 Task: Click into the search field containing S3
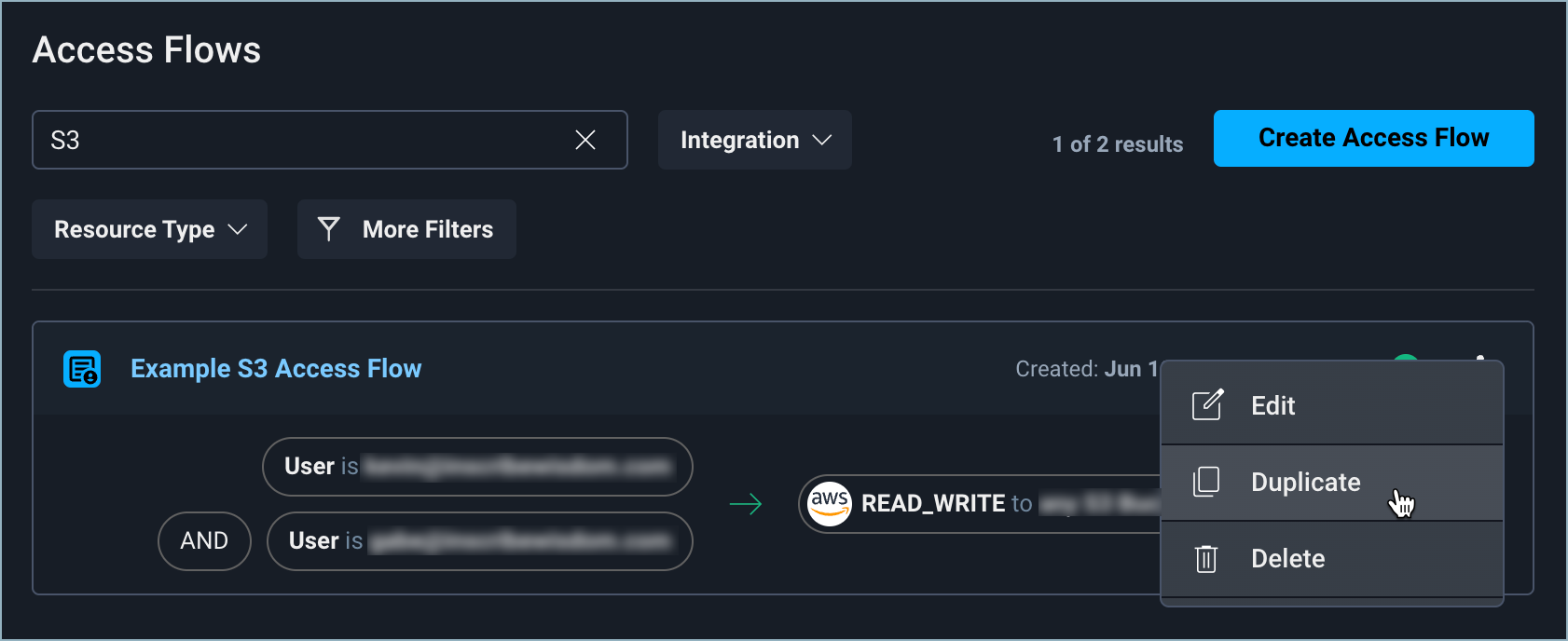point(298,140)
